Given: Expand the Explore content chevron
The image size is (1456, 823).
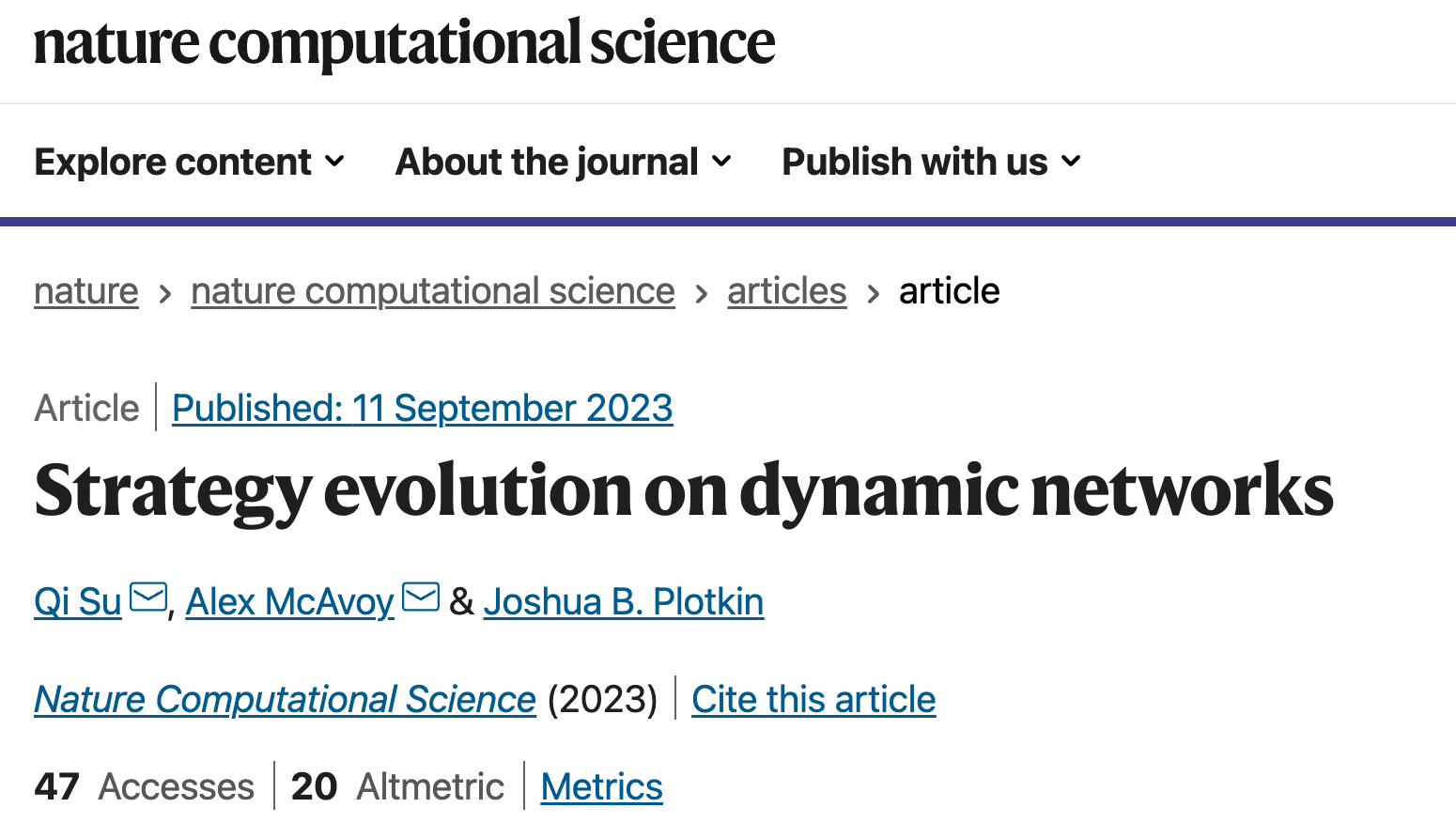Looking at the screenshot, I should (334, 162).
